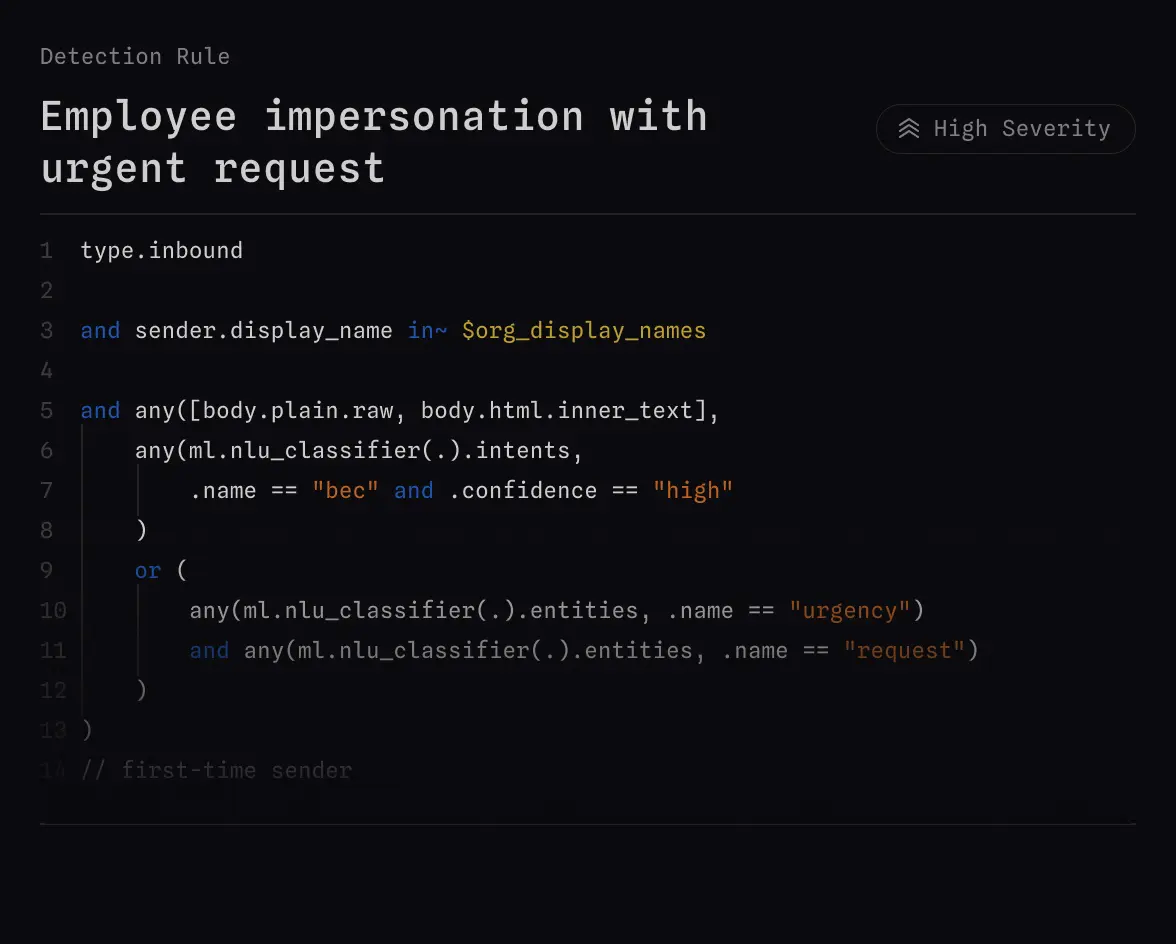1176x944 pixels.
Task: Click the first-time sender comment
Action: [x=216, y=770]
